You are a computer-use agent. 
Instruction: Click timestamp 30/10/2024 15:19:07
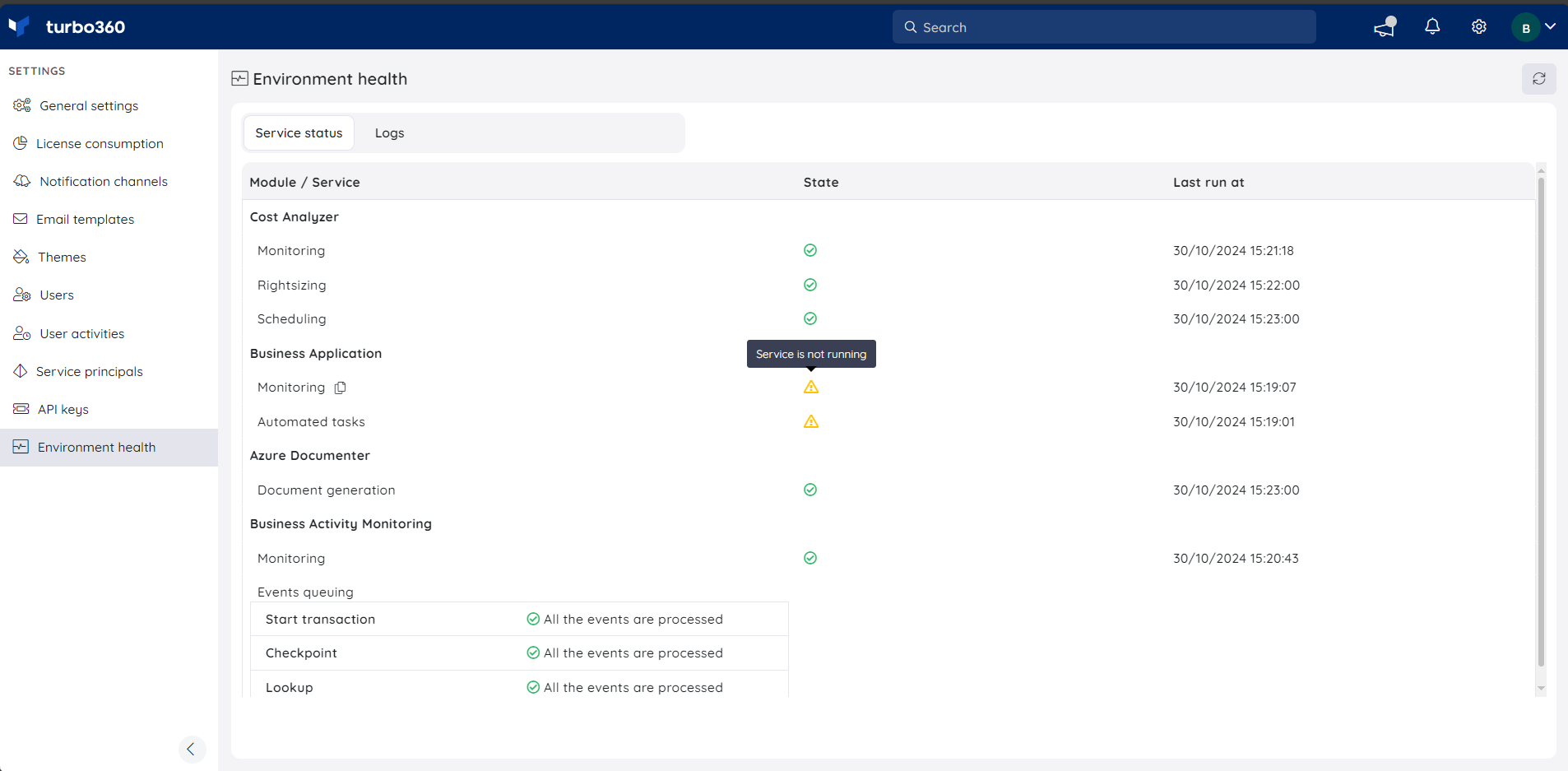tap(1234, 387)
